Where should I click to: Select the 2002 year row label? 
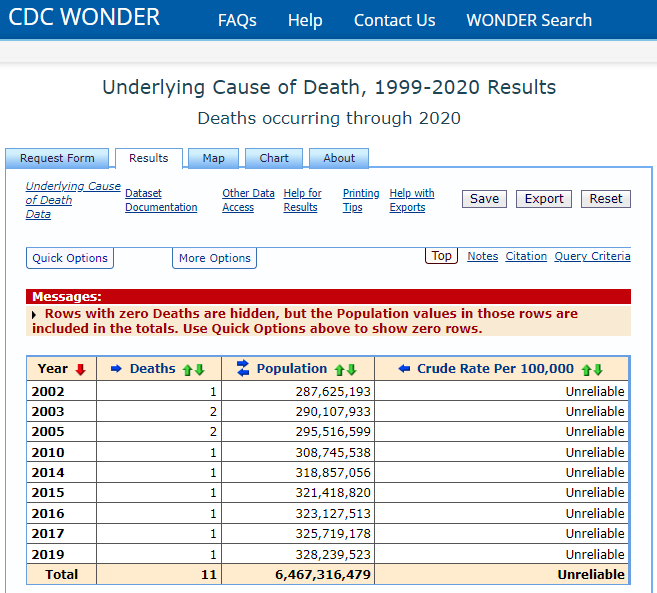coord(48,391)
